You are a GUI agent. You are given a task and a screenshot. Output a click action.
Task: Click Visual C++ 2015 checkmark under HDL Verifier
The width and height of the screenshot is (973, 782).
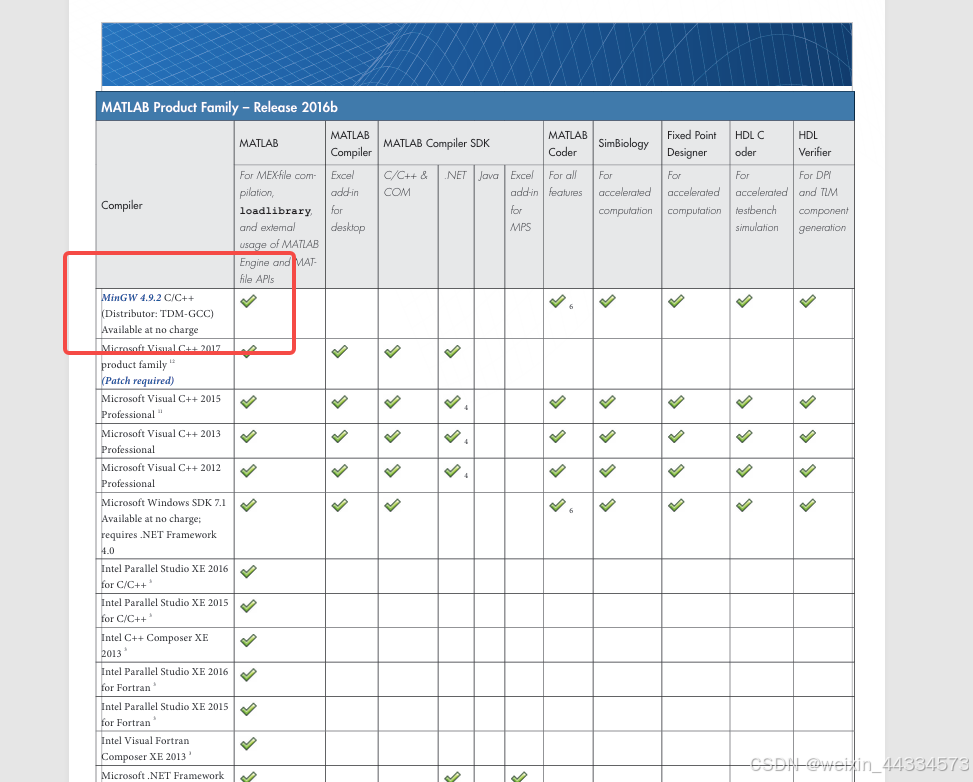tap(807, 402)
